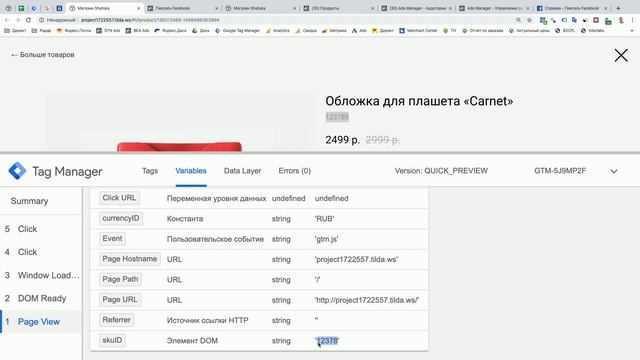The height and width of the screenshot is (360, 640).
Task: Switch to the Variables tab
Action: tap(191, 171)
